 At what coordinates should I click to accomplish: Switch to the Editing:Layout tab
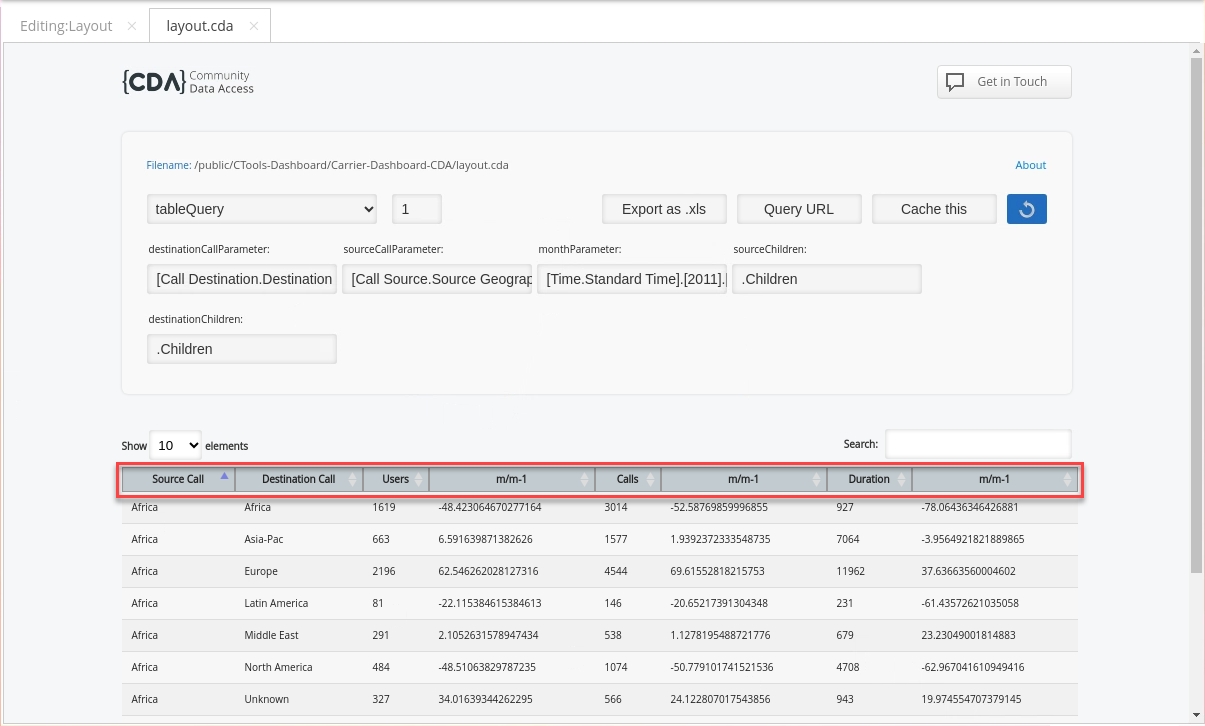66,26
